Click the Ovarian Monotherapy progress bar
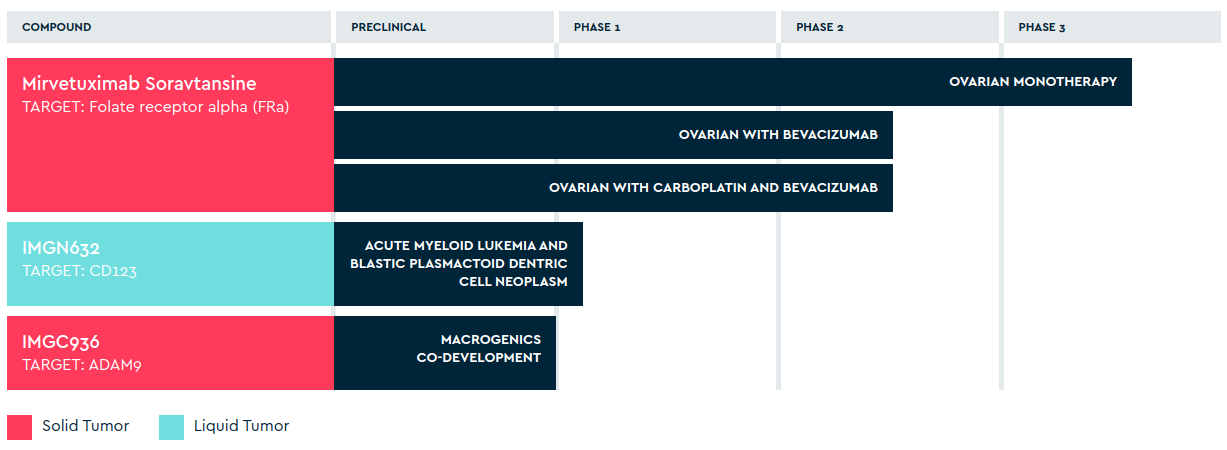This screenshot has height=450, width=1227. click(x=733, y=82)
